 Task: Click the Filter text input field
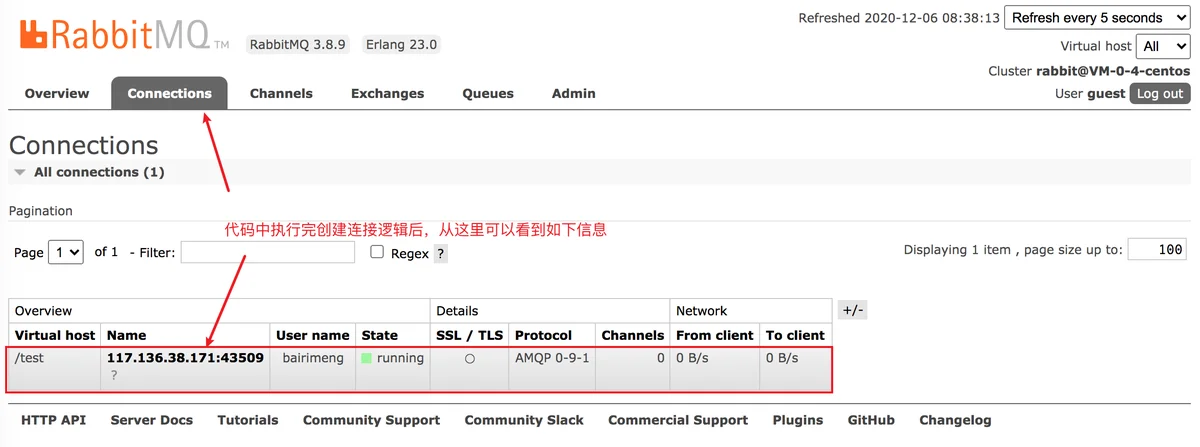(267, 252)
